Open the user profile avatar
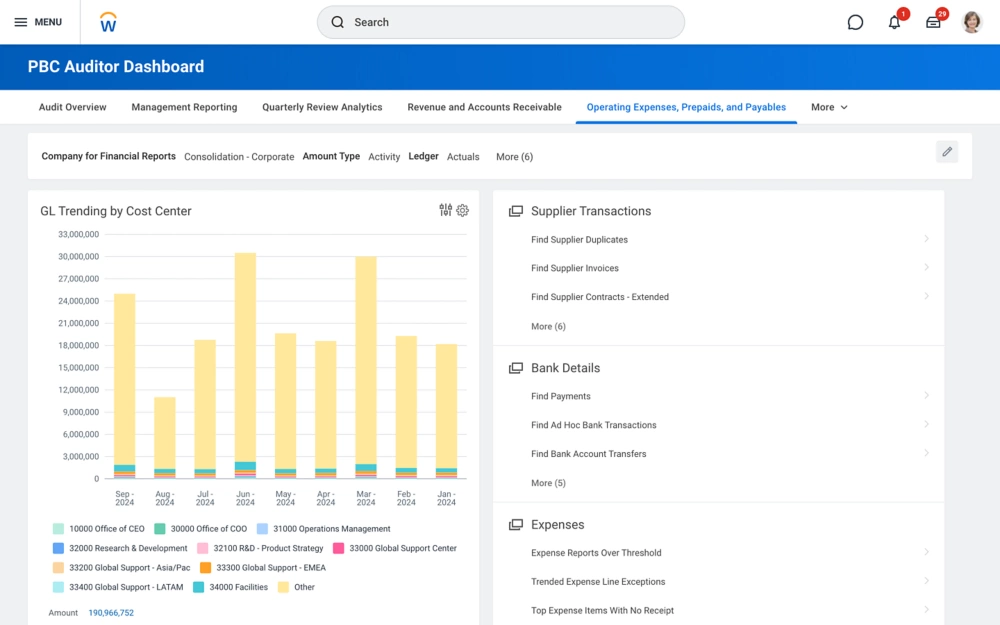1000x625 pixels. pyautogui.click(x=972, y=22)
